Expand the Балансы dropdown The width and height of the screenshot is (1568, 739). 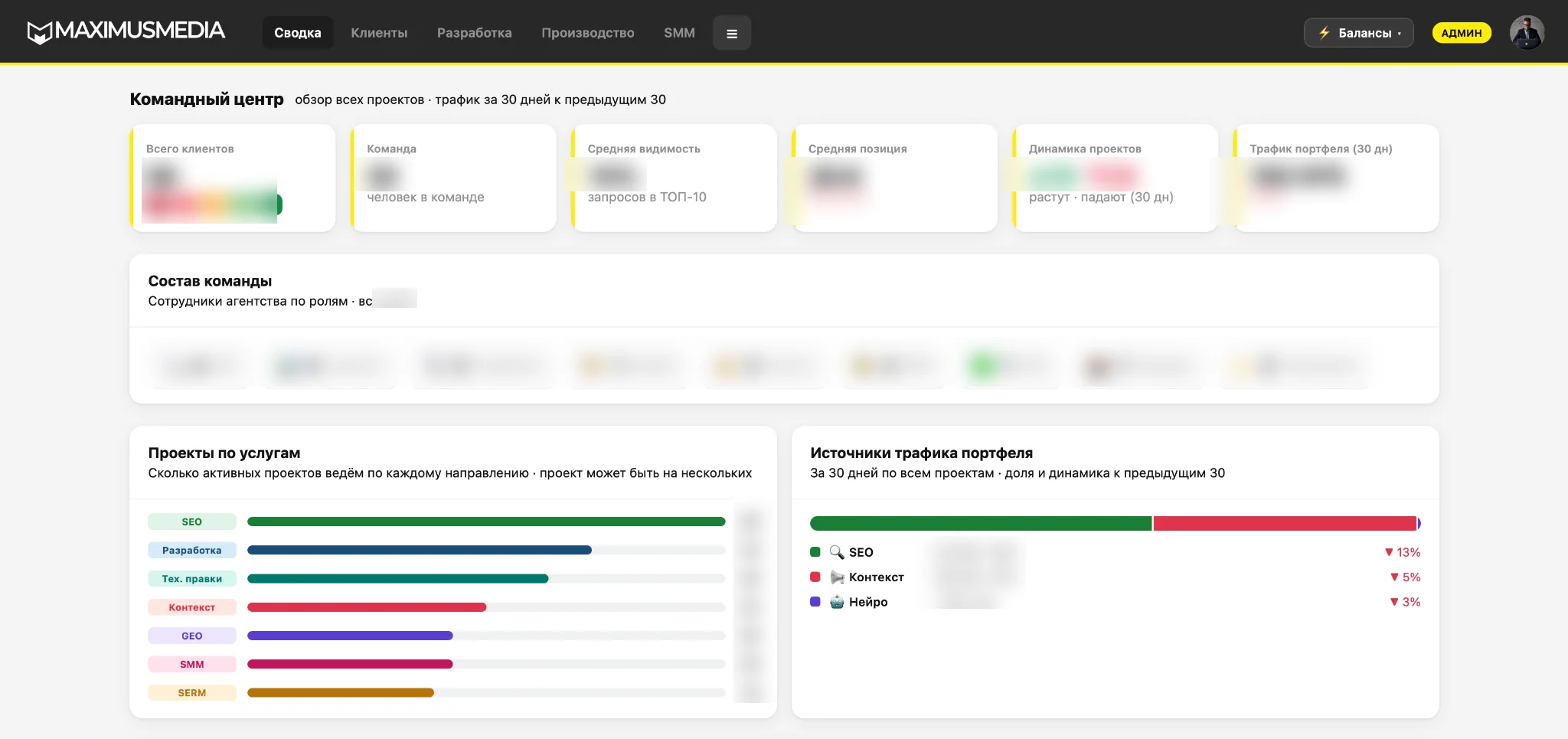(1358, 33)
